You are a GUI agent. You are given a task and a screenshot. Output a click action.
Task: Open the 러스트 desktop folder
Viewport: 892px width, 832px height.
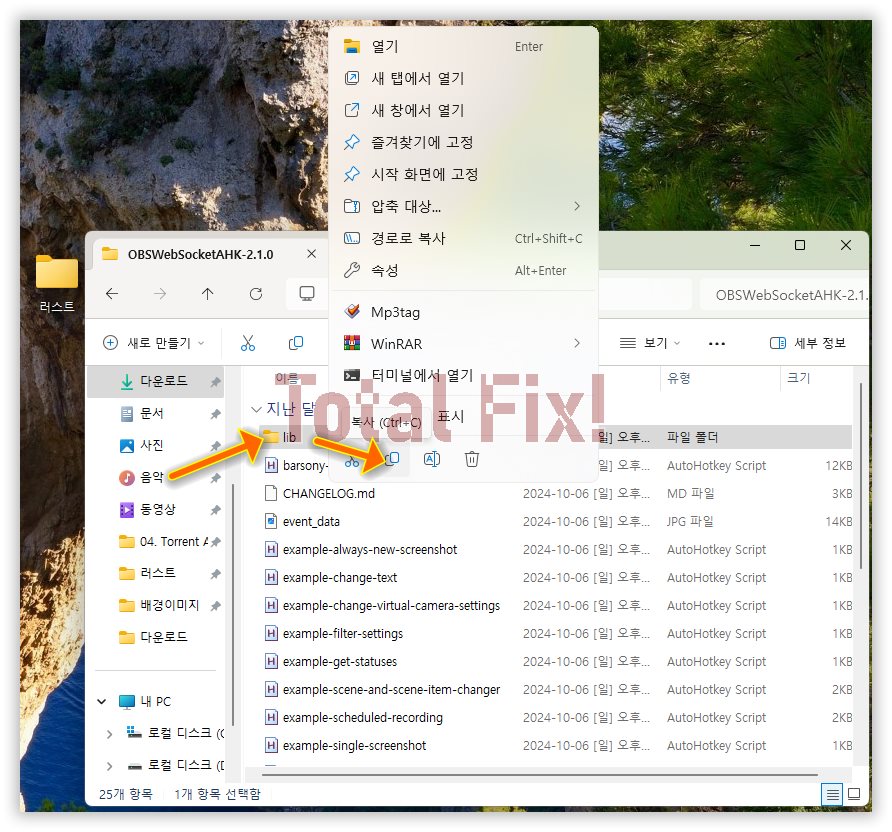(x=57, y=283)
